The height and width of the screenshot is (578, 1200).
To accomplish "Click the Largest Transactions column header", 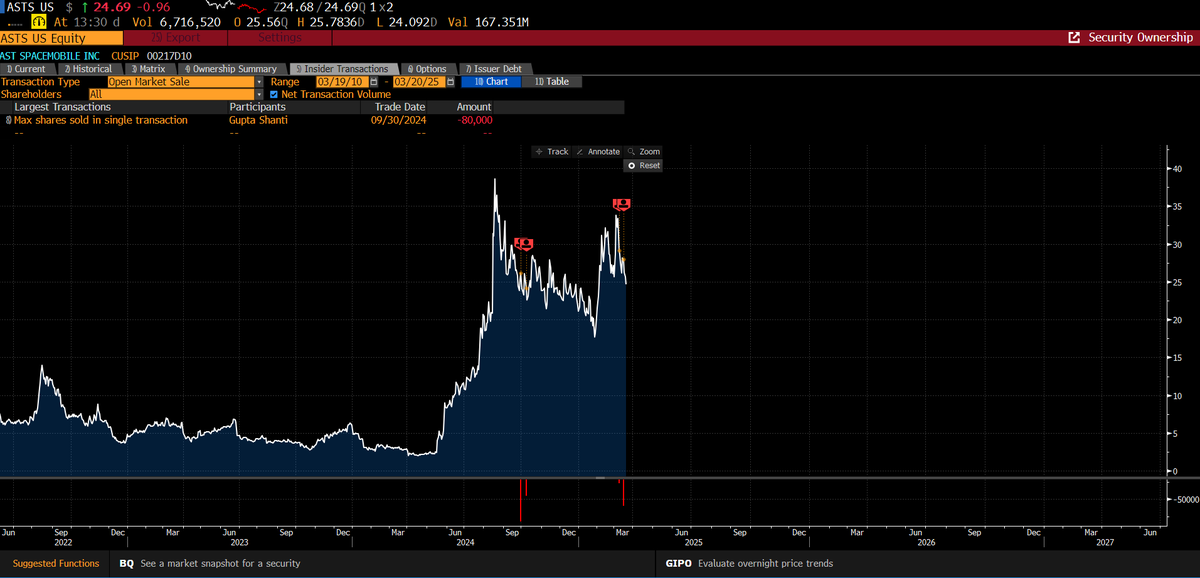I will [62, 107].
